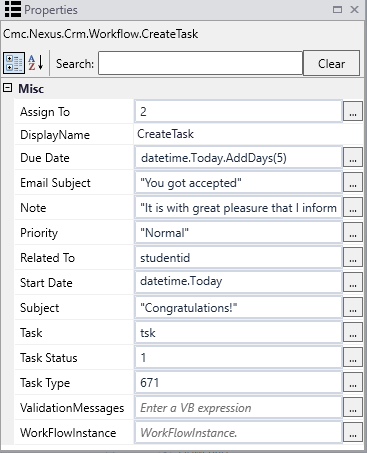Edit Start Date datetime.Today field
Screen dimensions: 367x453
pos(238,283)
